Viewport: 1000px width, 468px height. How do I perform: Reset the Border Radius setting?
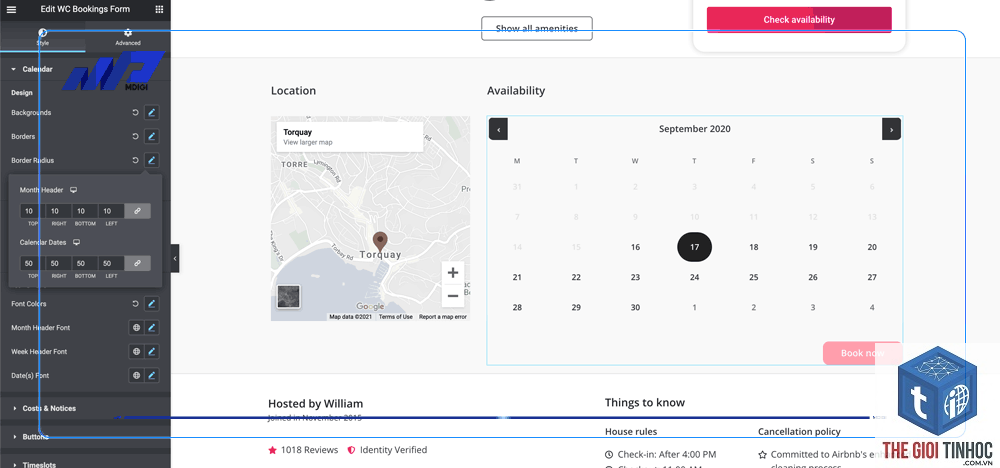[x=135, y=161]
